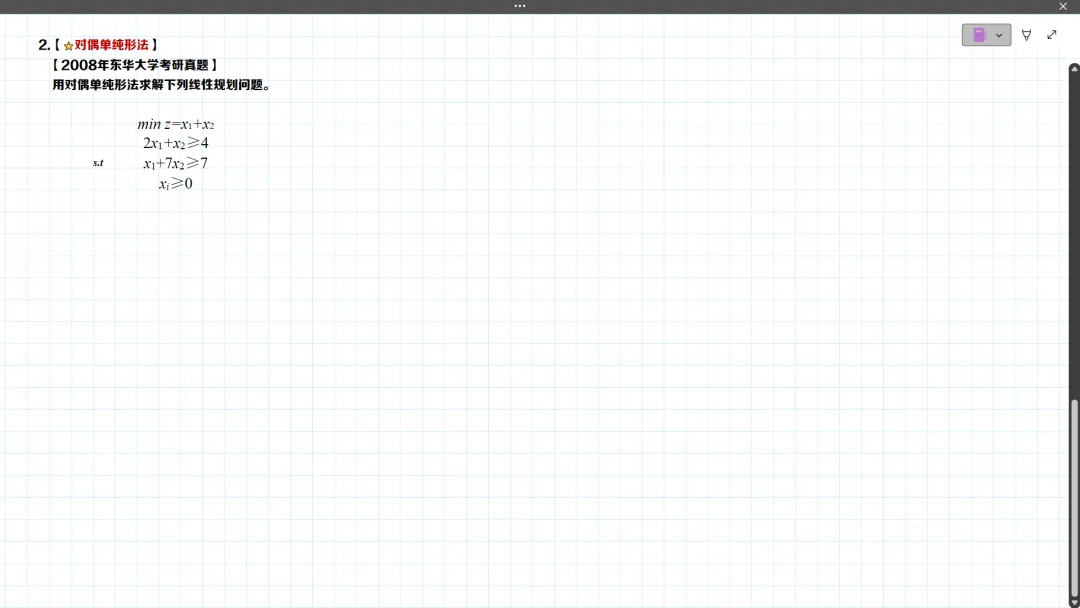The width and height of the screenshot is (1080, 608).
Task: Click the constraint x1+7x2≥7
Action: (x=176, y=163)
